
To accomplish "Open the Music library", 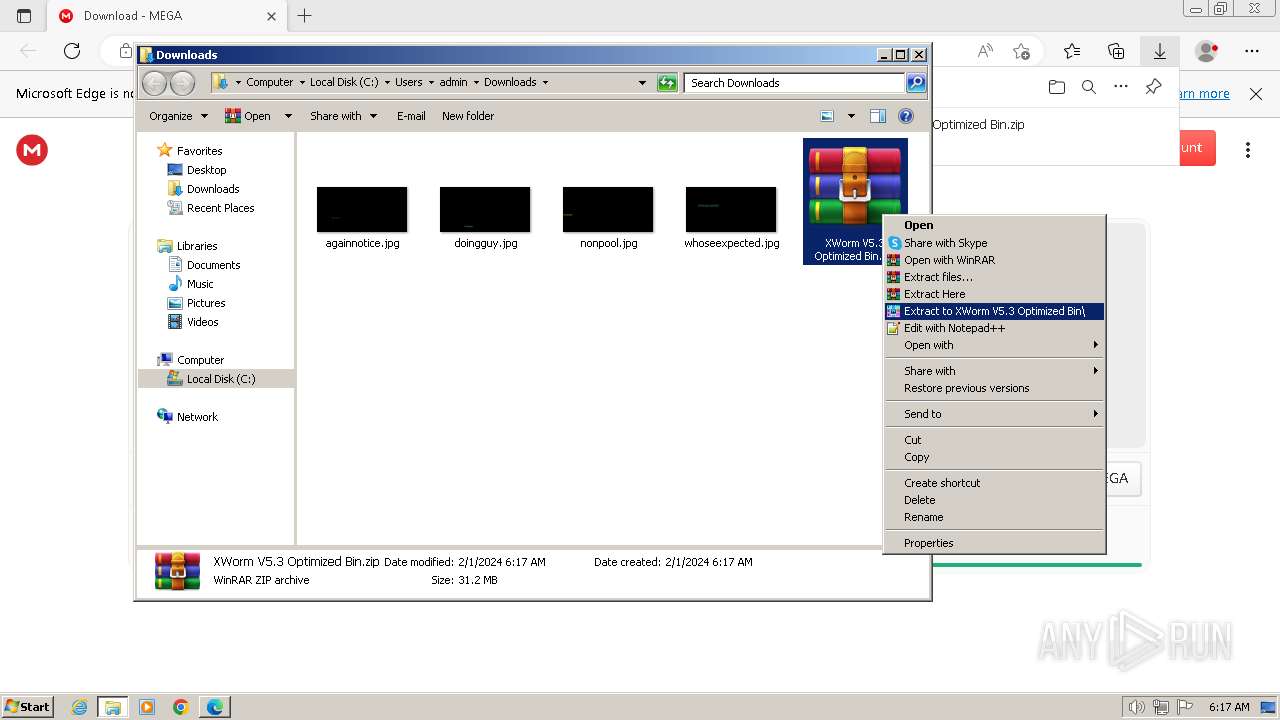I will click(x=200, y=284).
